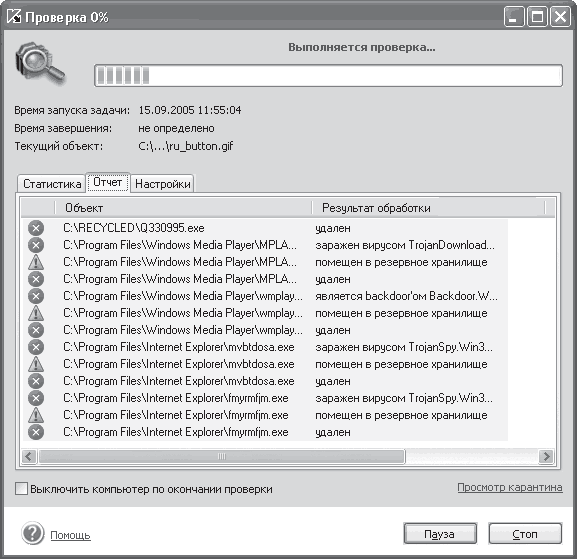This screenshot has height=559, width=577.
Task: Click warning icon beside fmyrmfjm.exe backup row
Action: 36,415
